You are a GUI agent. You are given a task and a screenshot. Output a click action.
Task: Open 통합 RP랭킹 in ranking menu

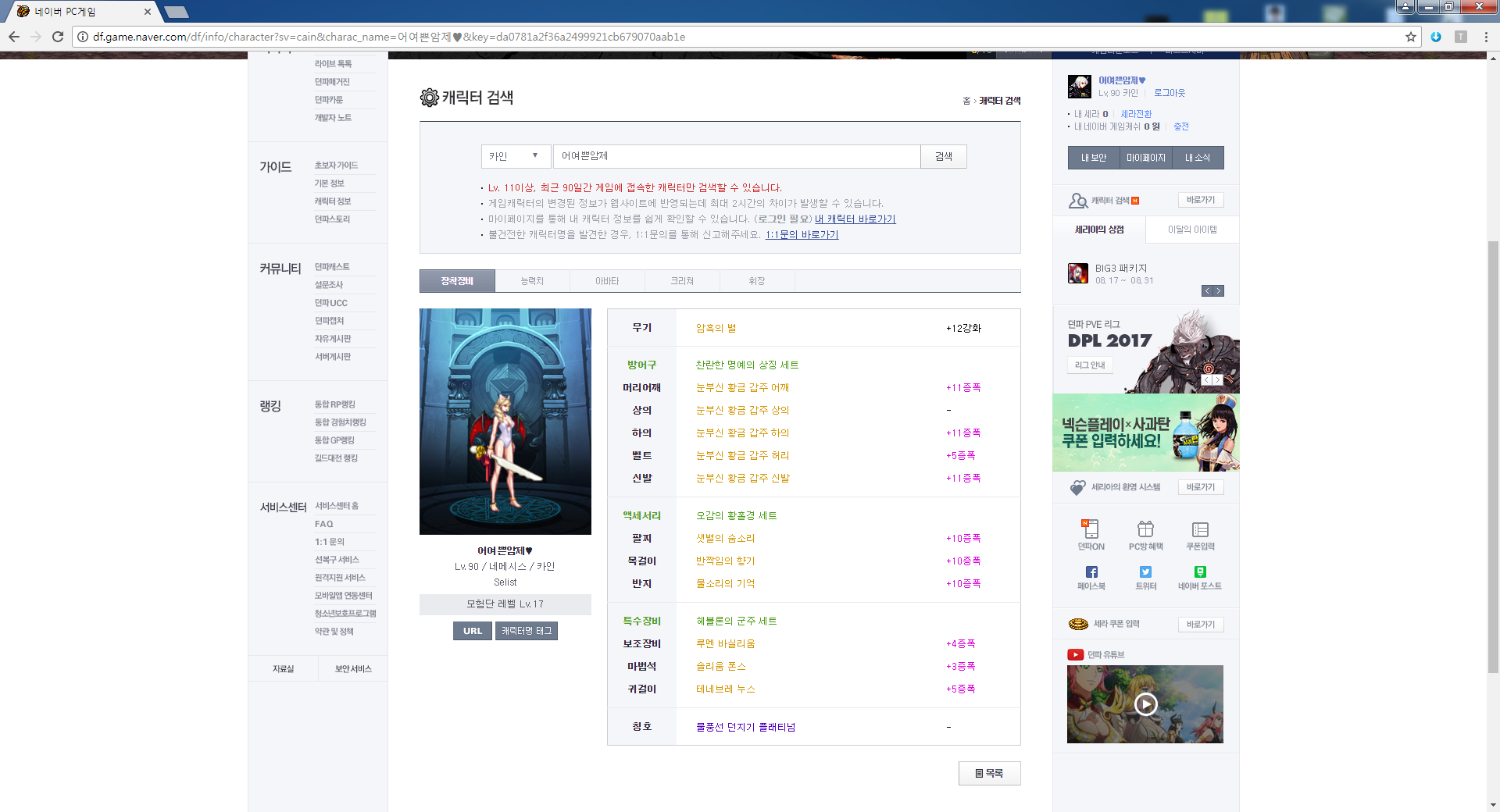pyautogui.click(x=334, y=404)
